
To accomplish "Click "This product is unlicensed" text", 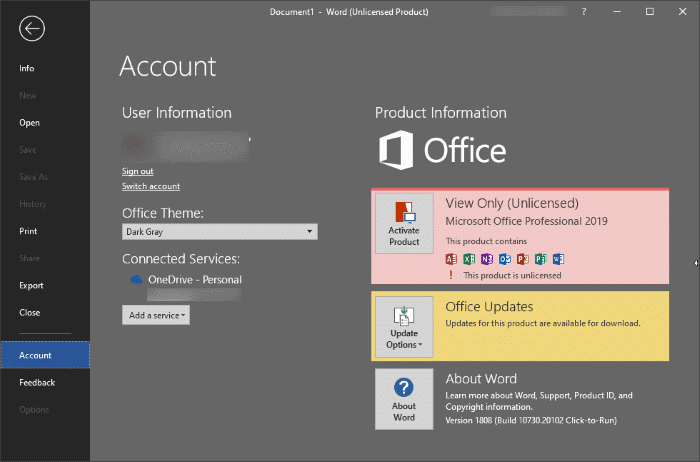I will [512, 275].
